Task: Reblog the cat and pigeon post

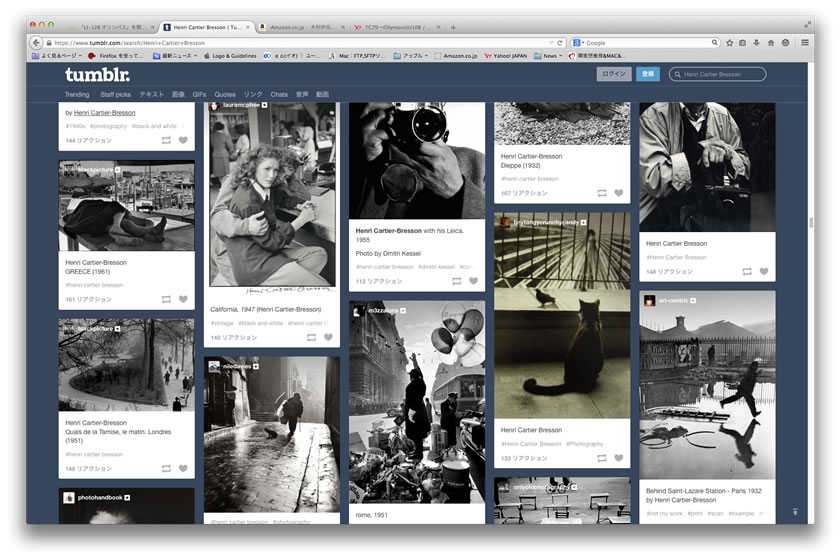Action: click(602, 458)
